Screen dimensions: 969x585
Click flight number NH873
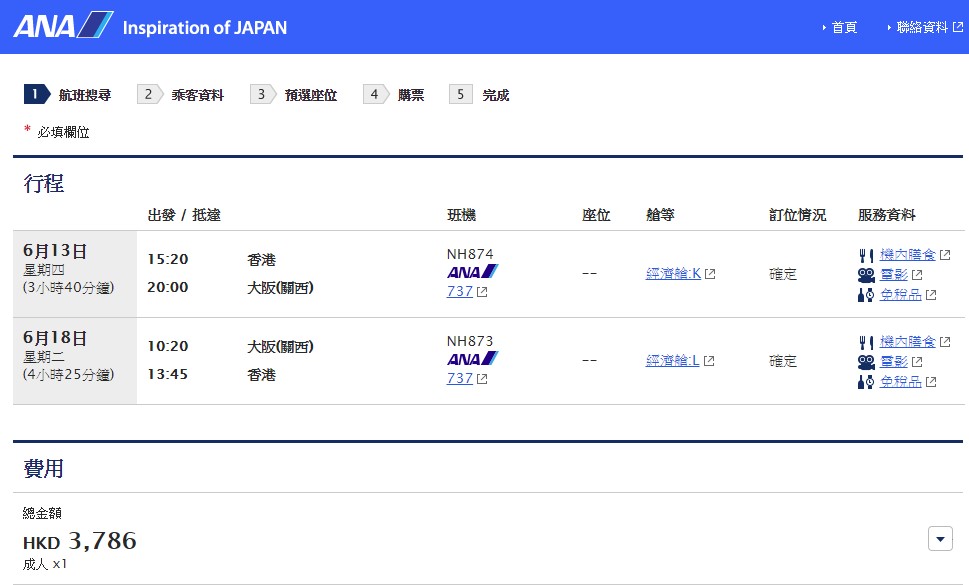(470, 341)
